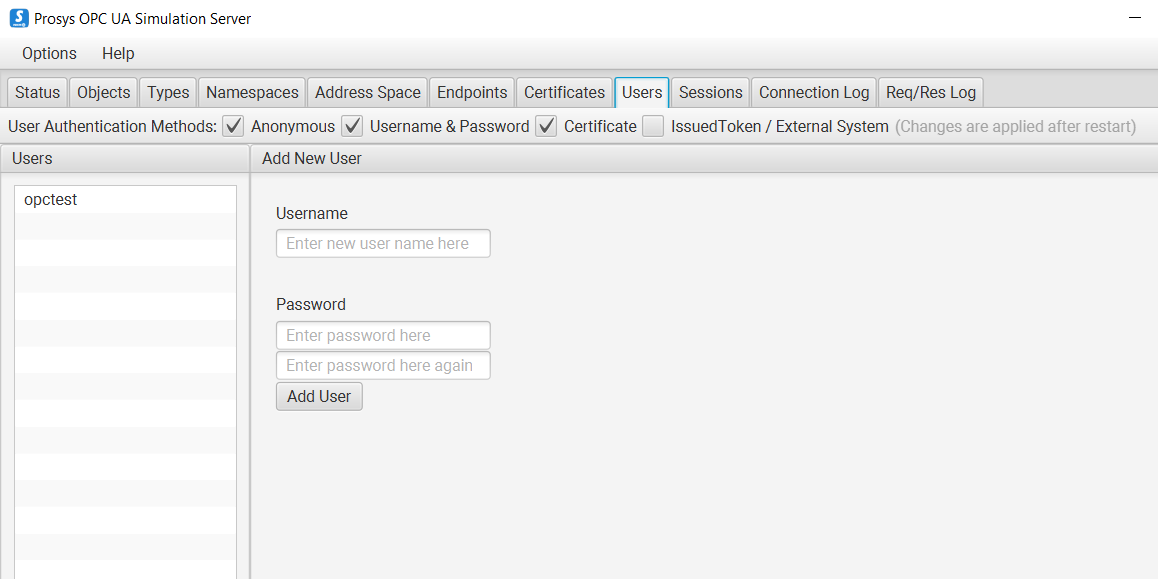View the Certificates tab

click(564, 92)
